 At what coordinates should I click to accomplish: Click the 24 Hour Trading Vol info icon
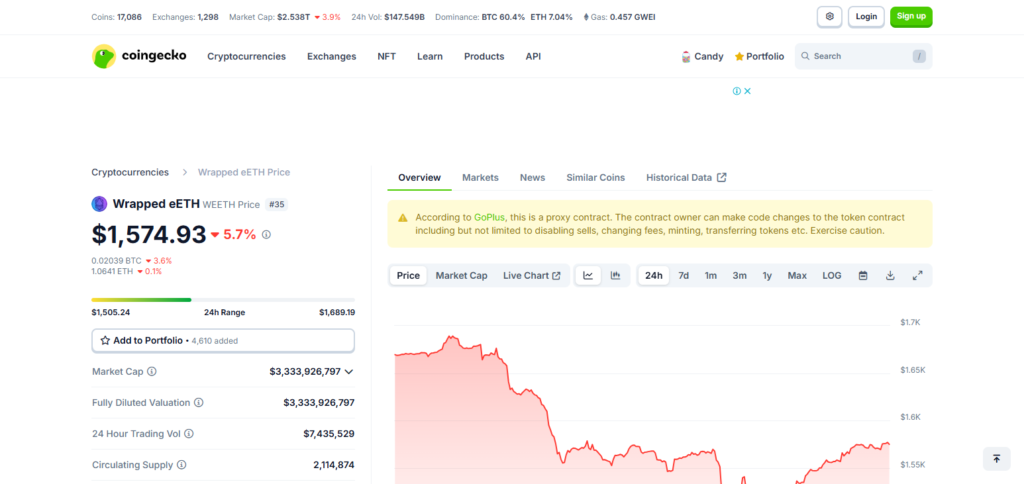189,434
